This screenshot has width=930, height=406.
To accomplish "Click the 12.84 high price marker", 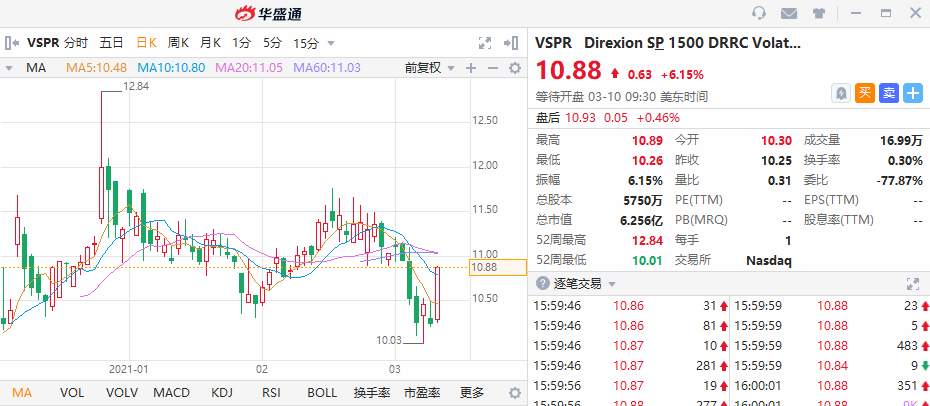I will coord(136,86).
